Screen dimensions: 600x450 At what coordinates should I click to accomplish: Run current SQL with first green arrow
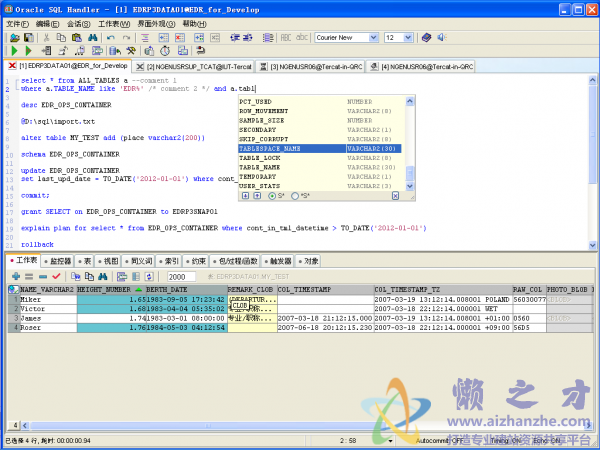[15, 51]
